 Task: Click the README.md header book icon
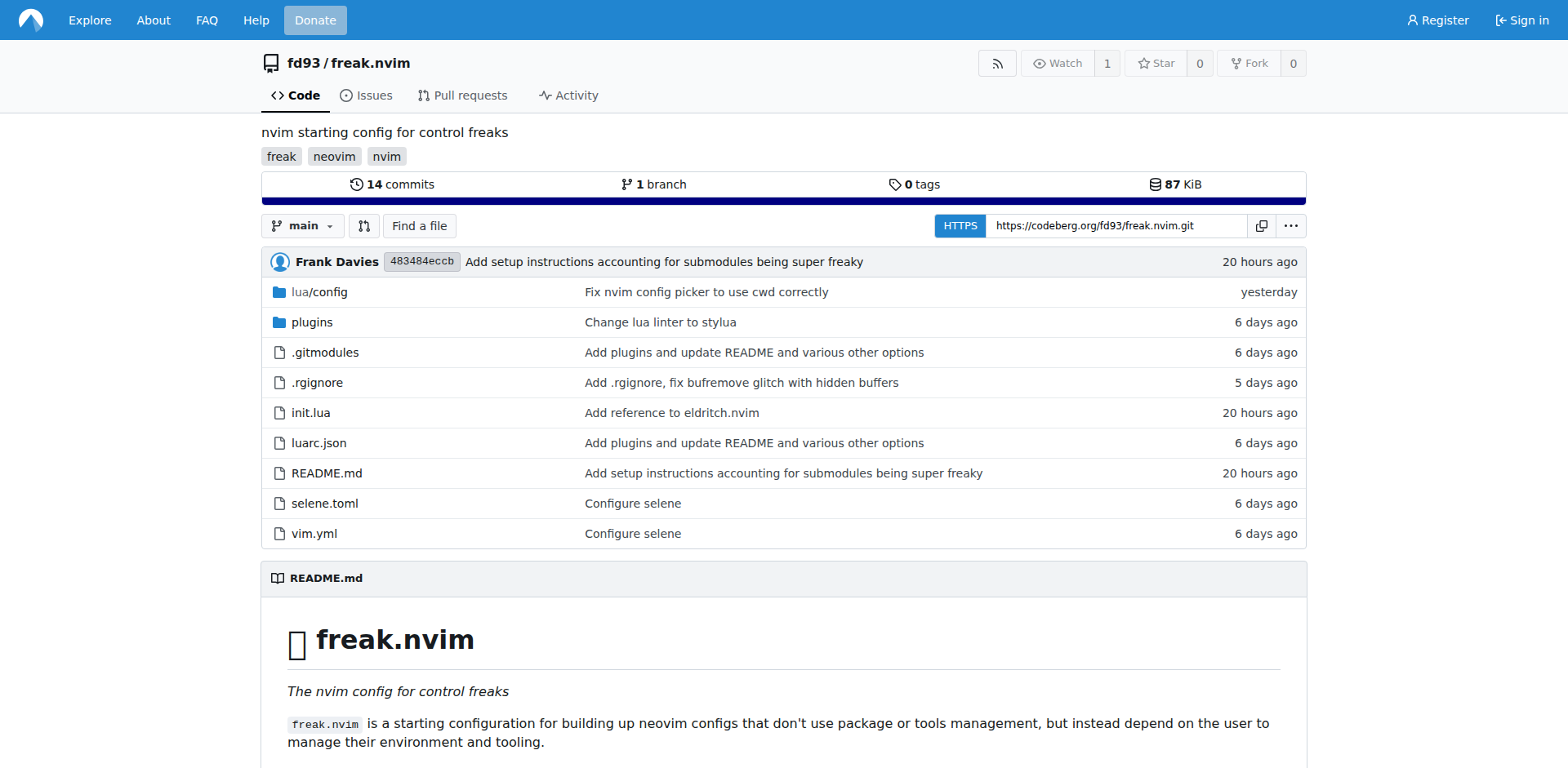pyautogui.click(x=278, y=578)
